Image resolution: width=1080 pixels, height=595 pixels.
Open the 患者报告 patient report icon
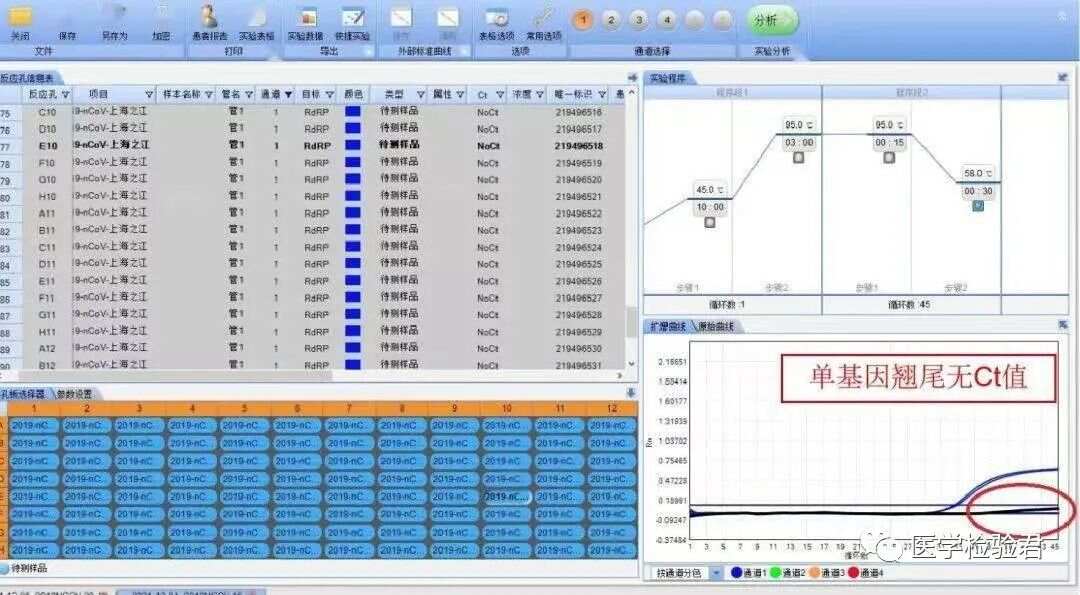pos(209,17)
